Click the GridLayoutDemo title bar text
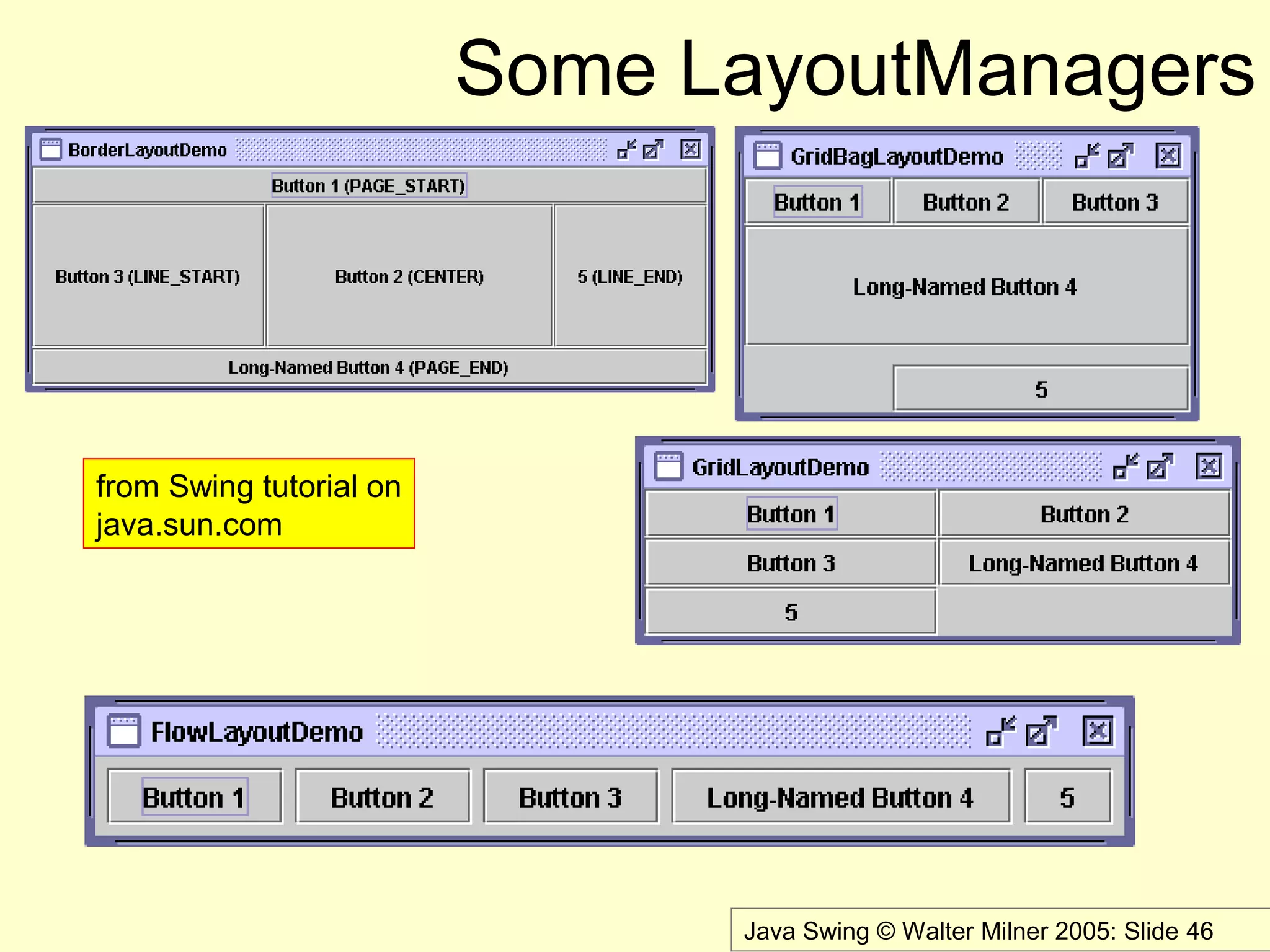The image size is (1270, 952). click(780, 467)
